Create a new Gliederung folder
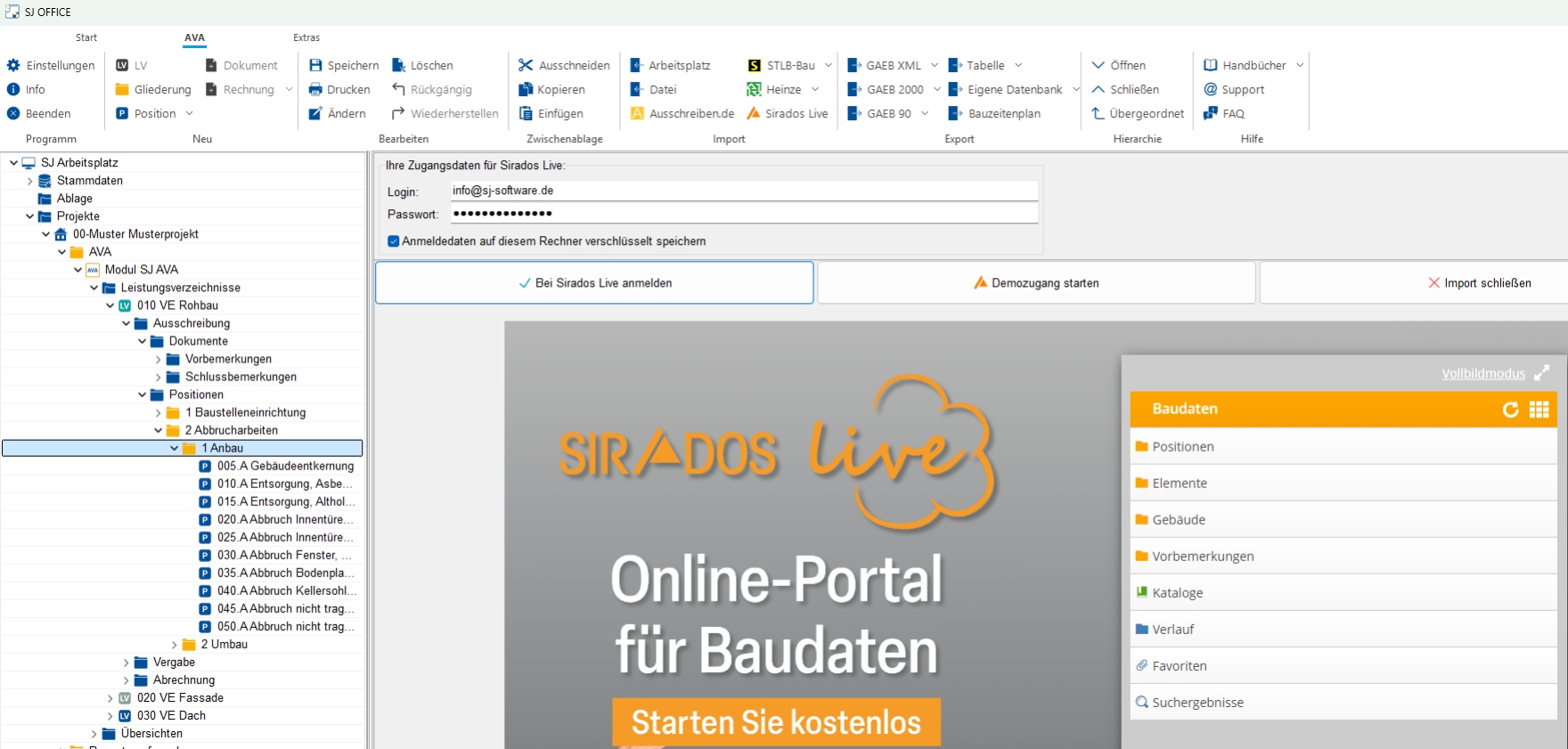This screenshot has height=749, width=1568. pos(153,89)
